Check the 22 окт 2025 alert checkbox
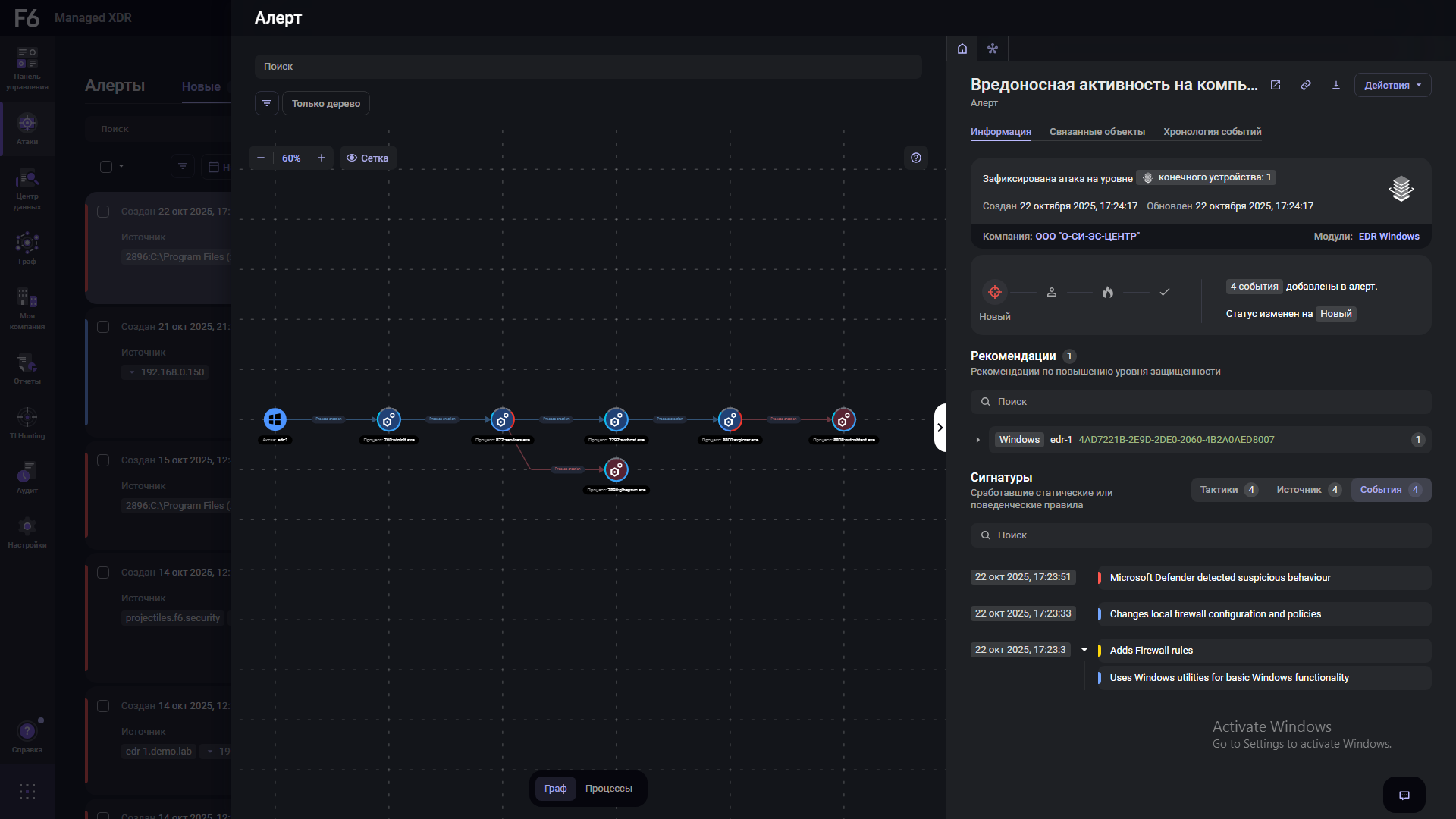Screen dimensions: 1456x819 (104, 212)
